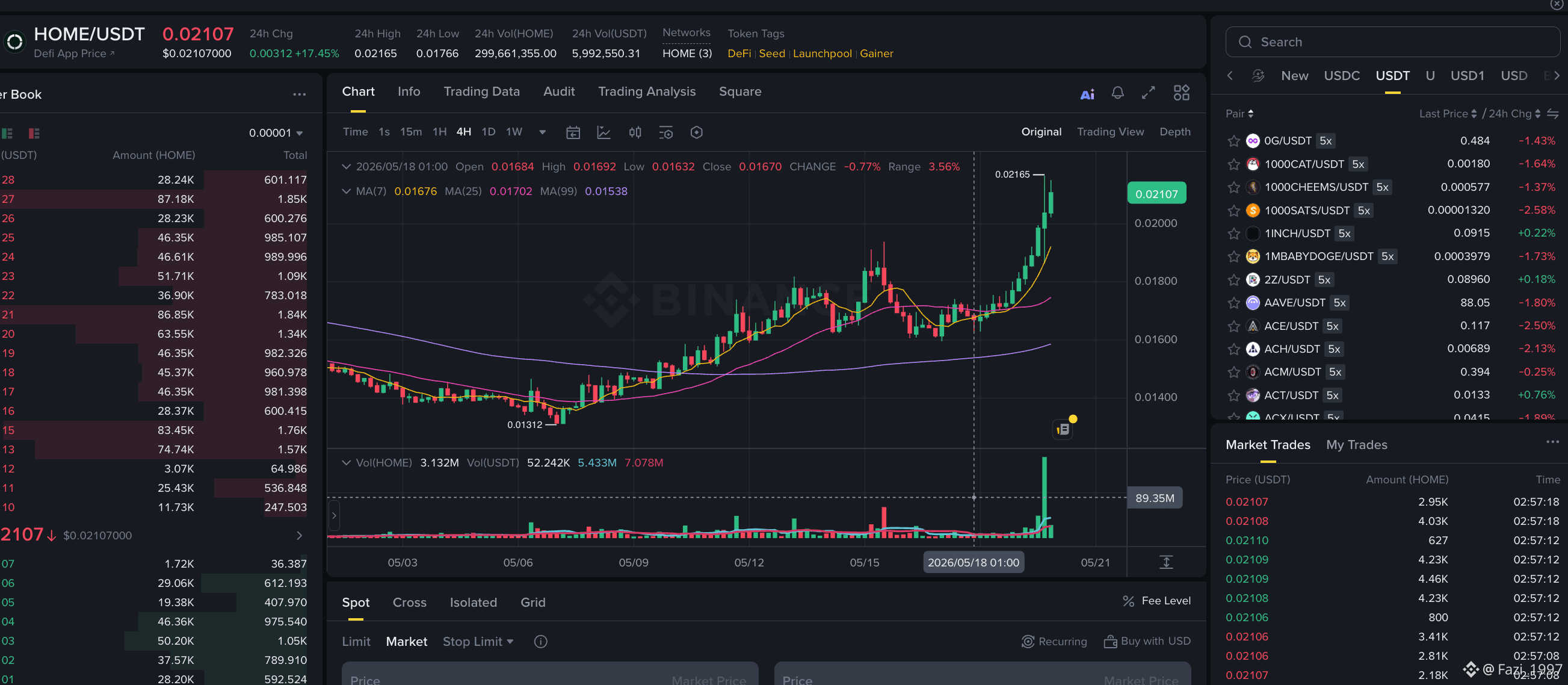Click the chart auto-scale icon

(x=1165, y=562)
